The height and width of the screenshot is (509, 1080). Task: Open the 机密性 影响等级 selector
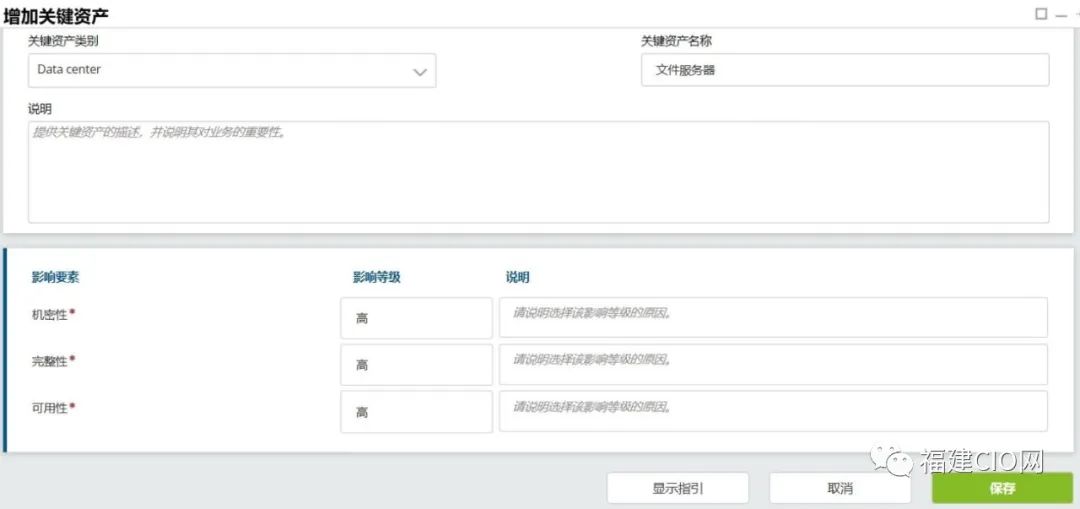pos(416,318)
